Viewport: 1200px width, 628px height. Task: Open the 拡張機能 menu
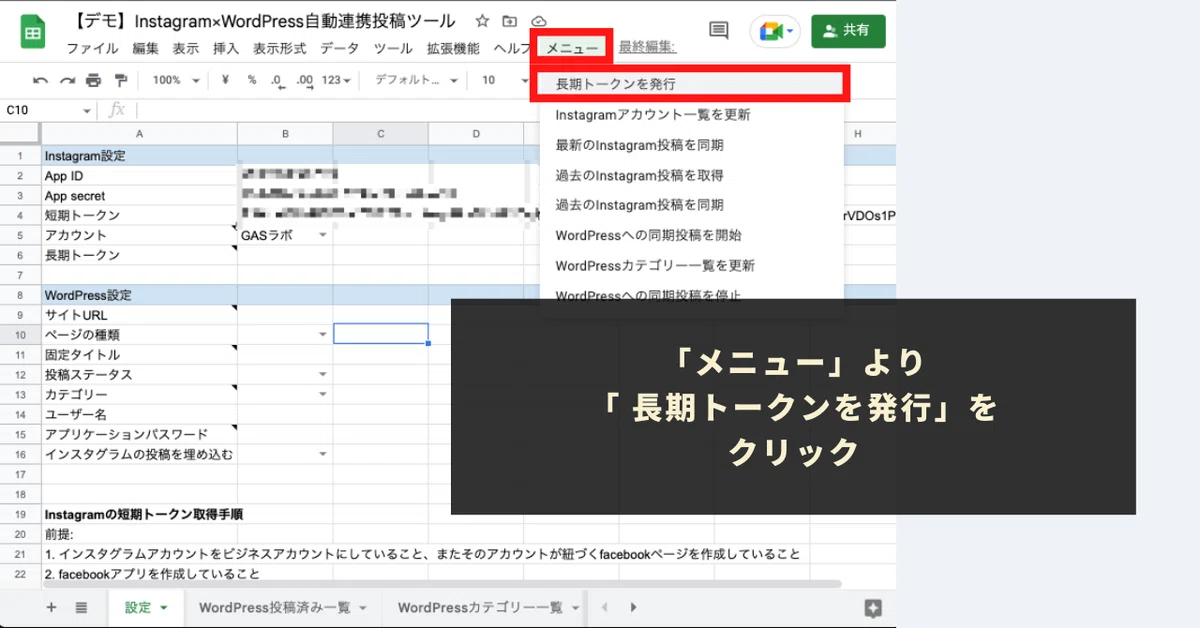453,48
